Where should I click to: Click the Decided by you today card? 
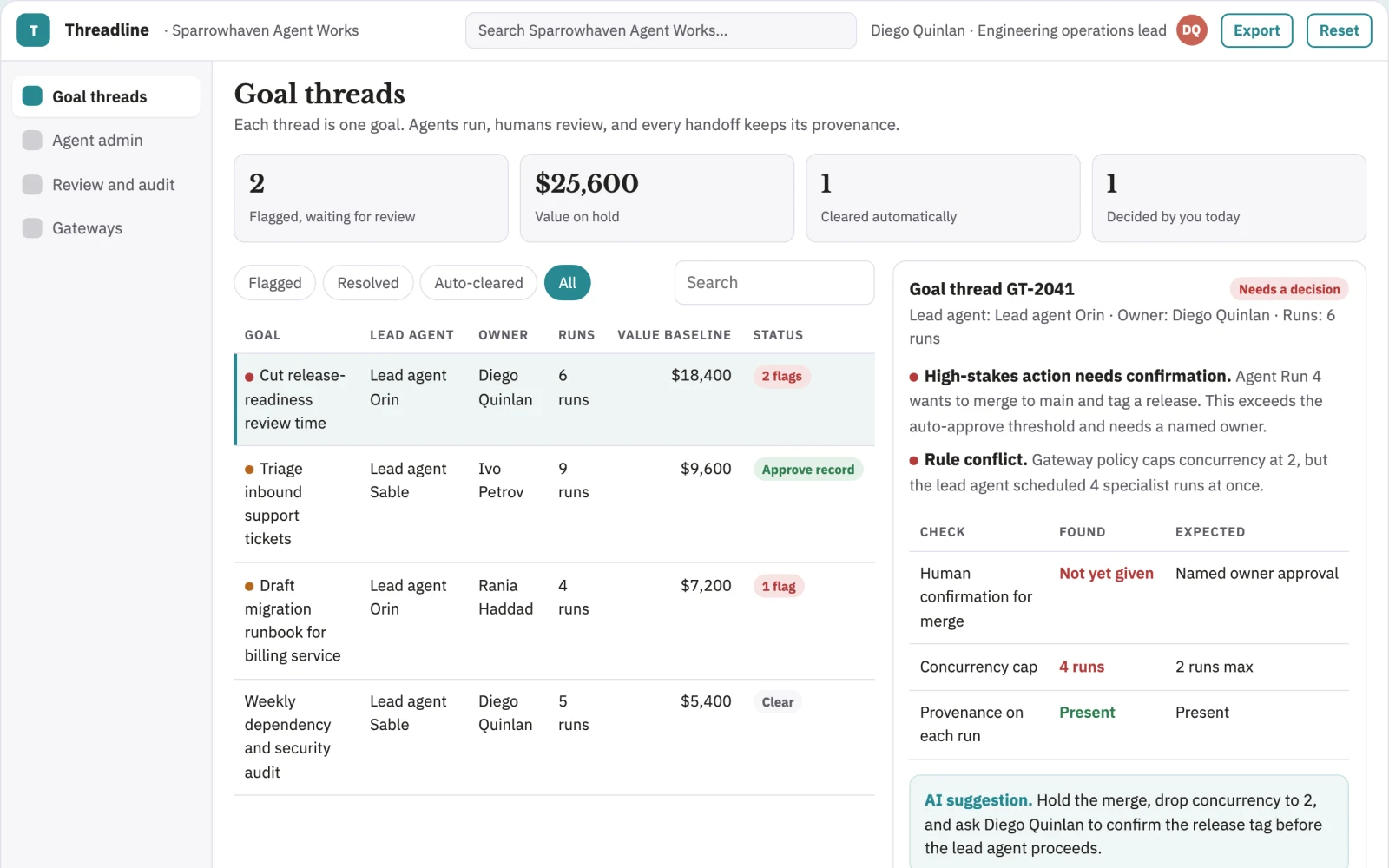pyautogui.click(x=1228, y=198)
